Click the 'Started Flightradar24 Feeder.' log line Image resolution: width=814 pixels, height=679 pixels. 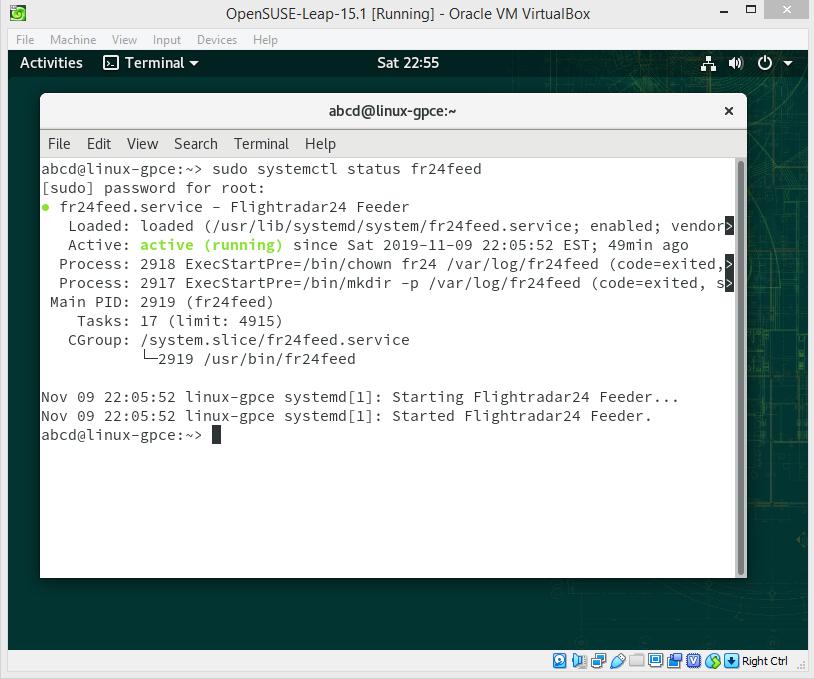pyautogui.click(x=346, y=416)
